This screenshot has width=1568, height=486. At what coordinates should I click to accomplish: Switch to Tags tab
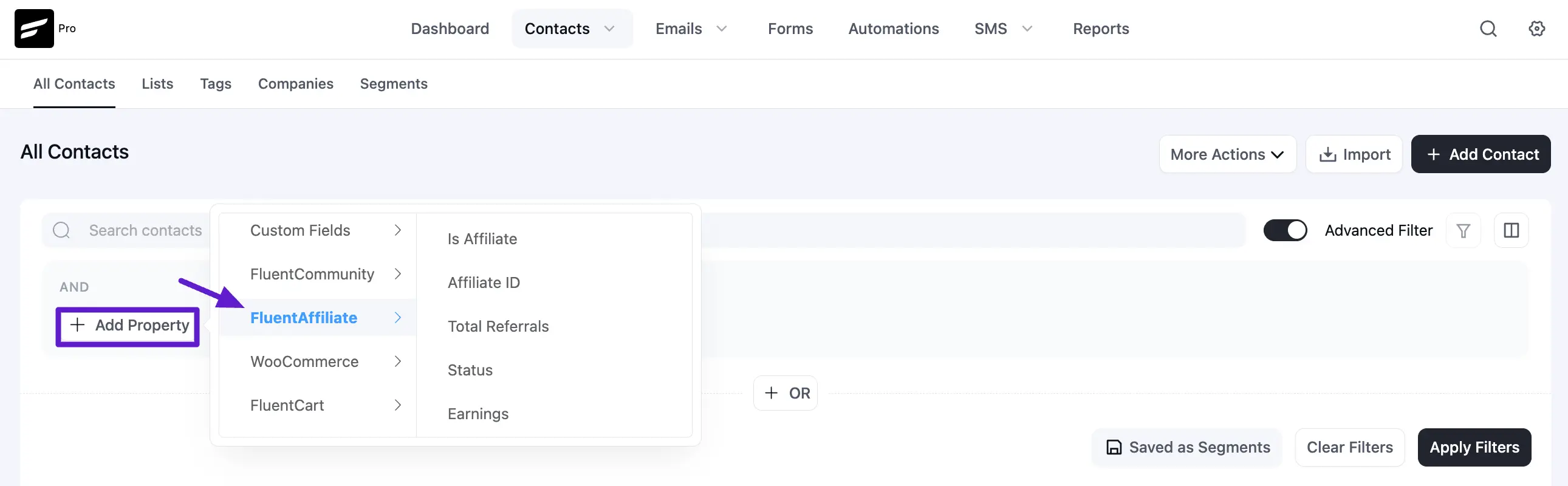(216, 84)
